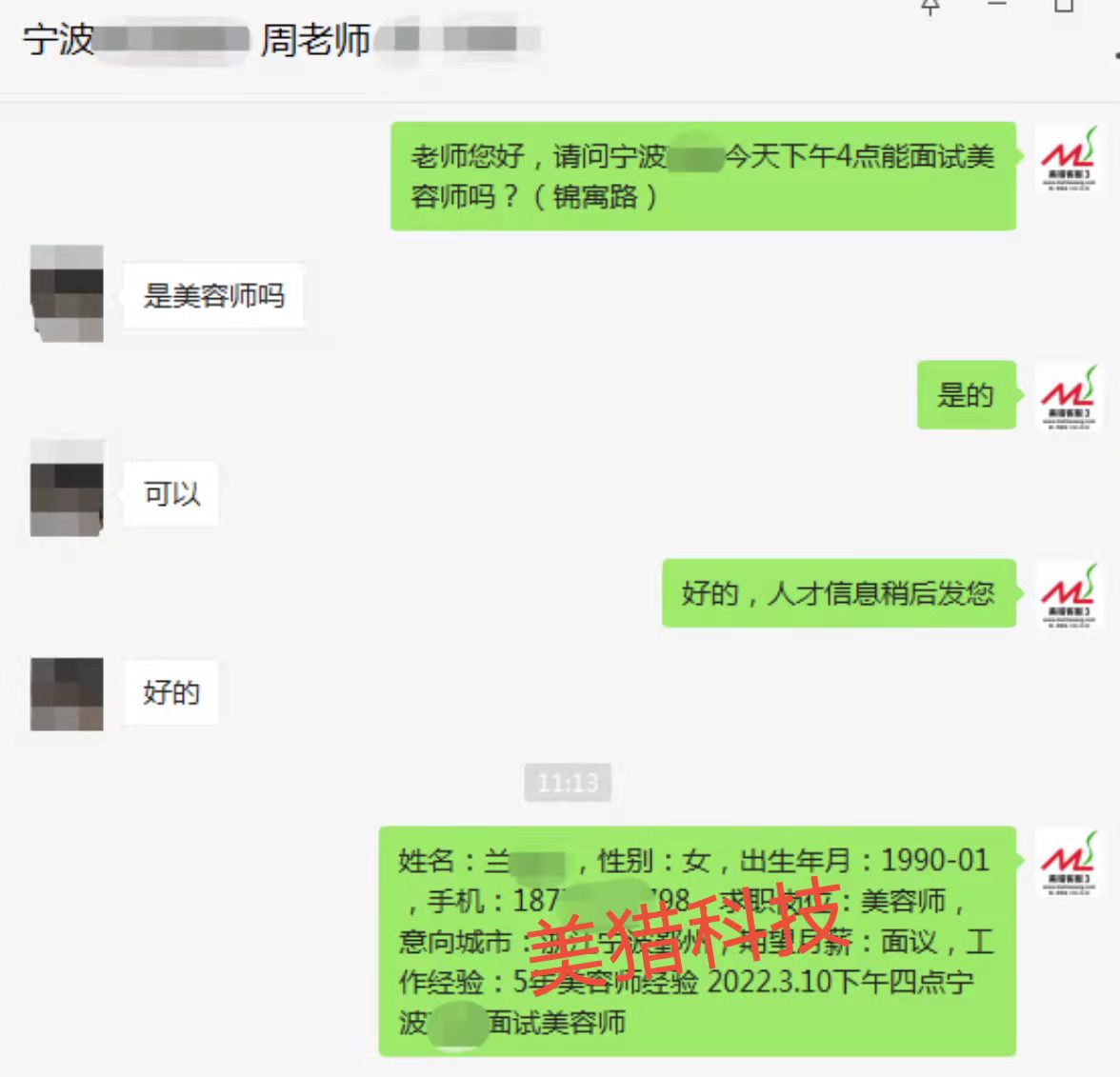Viewport: 1120px width, 1077px height.
Task: Minimize the WeChat chat window
Action: [x=997, y=4]
